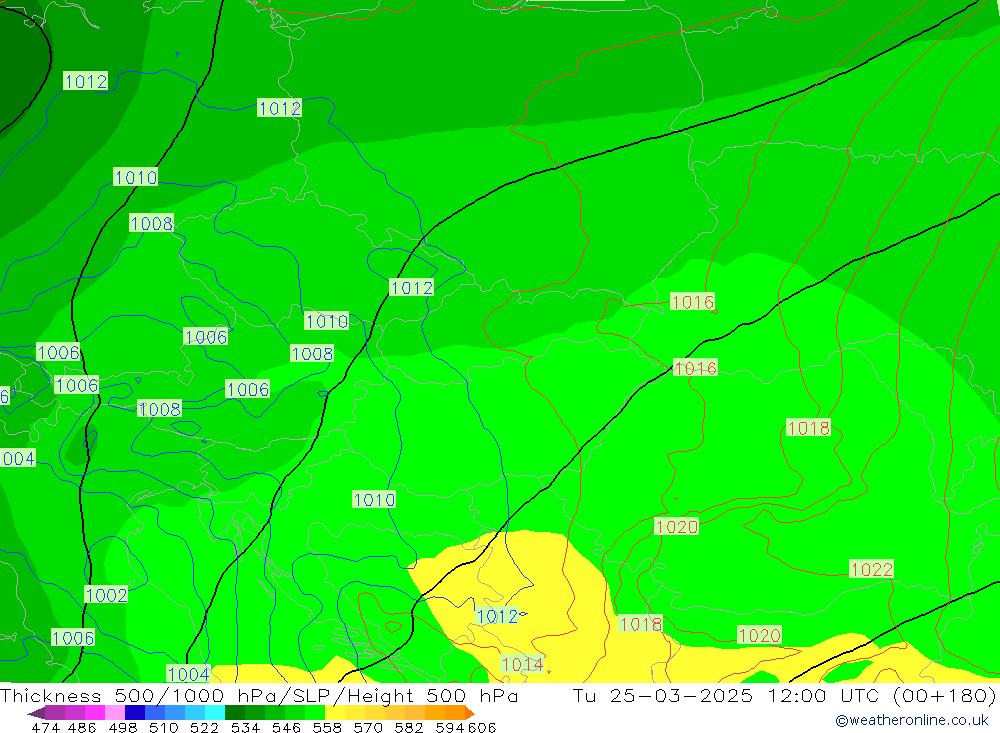Select the darkest green legend swatch above 534
The width and height of the screenshot is (1000, 733).
point(234,712)
